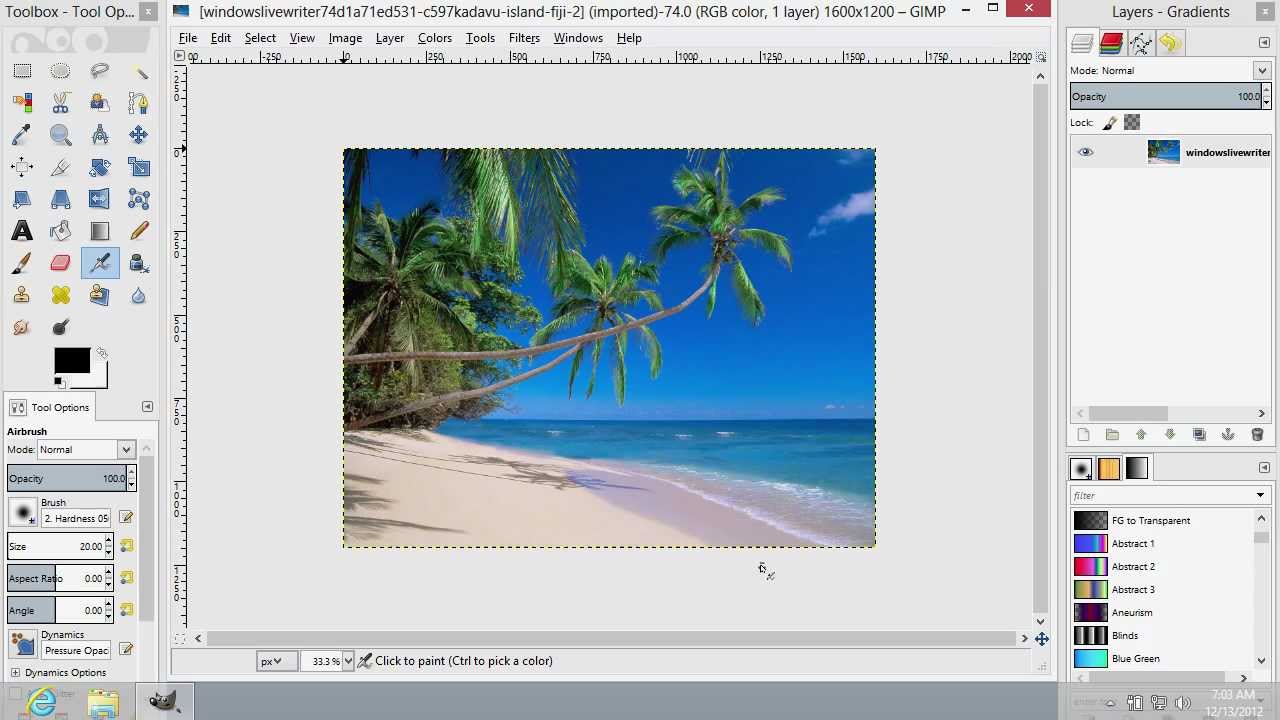Open Gradients dock tab configuration arrow
This screenshot has height=720, width=1280.
click(1264, 468)
